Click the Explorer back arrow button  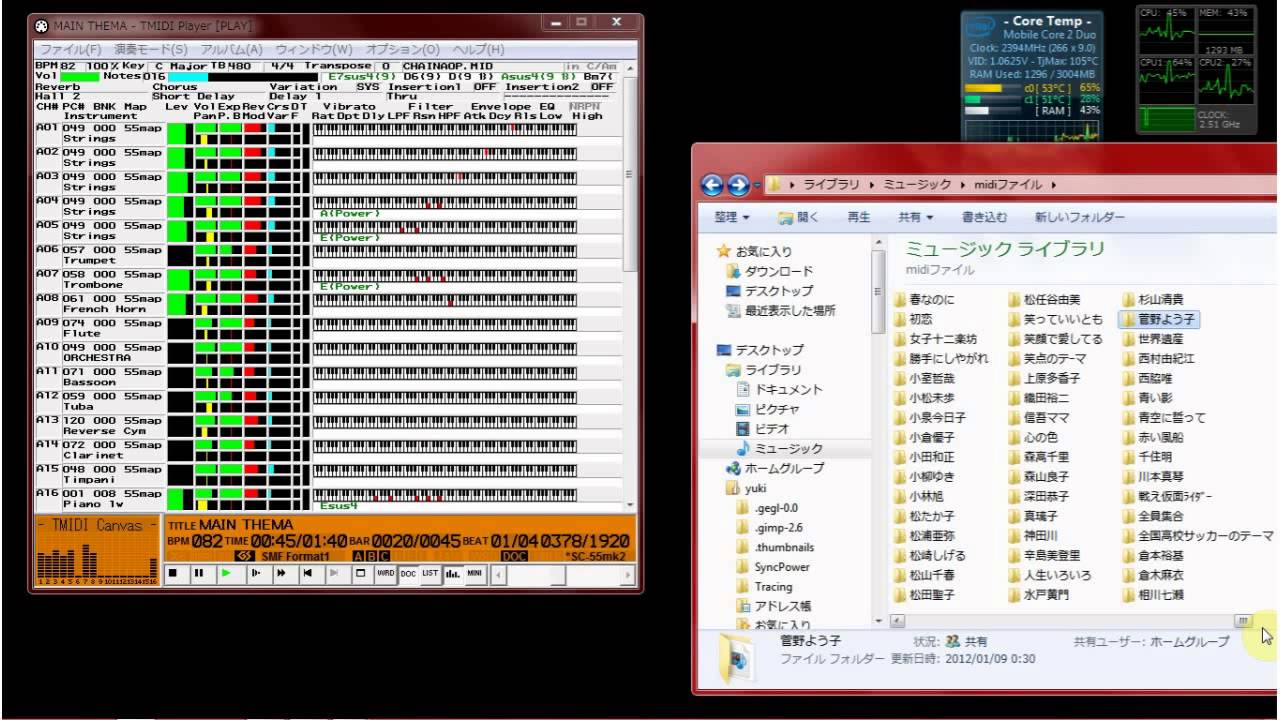pyautogui.click(x=712, y=185)
